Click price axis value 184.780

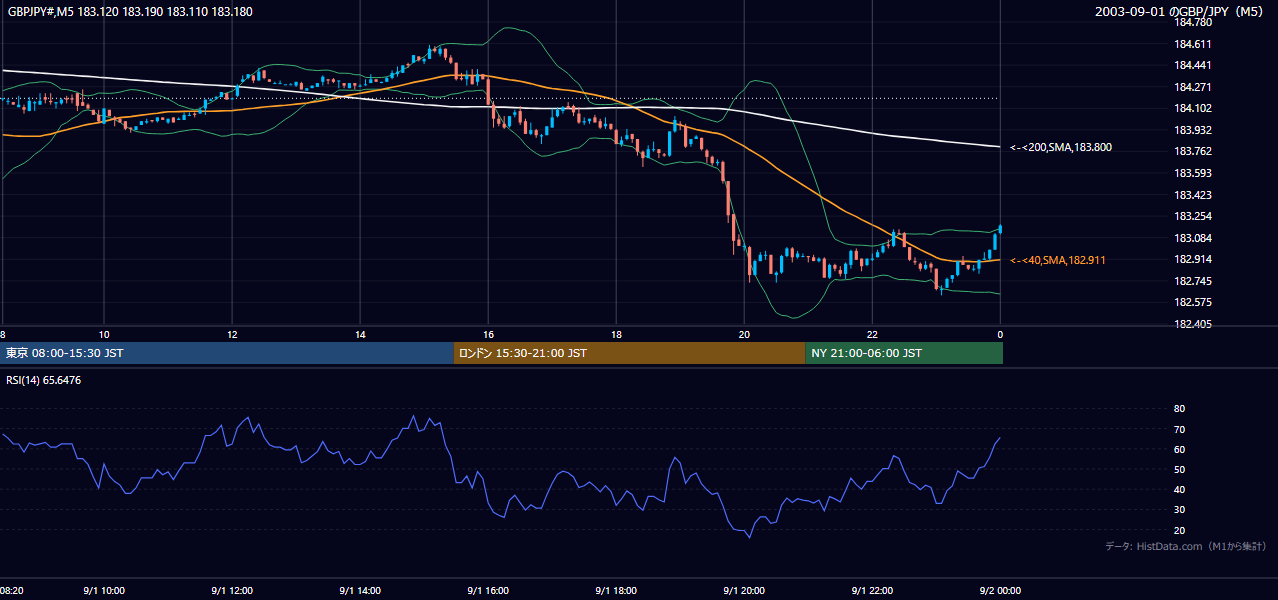click(1192, 22)
